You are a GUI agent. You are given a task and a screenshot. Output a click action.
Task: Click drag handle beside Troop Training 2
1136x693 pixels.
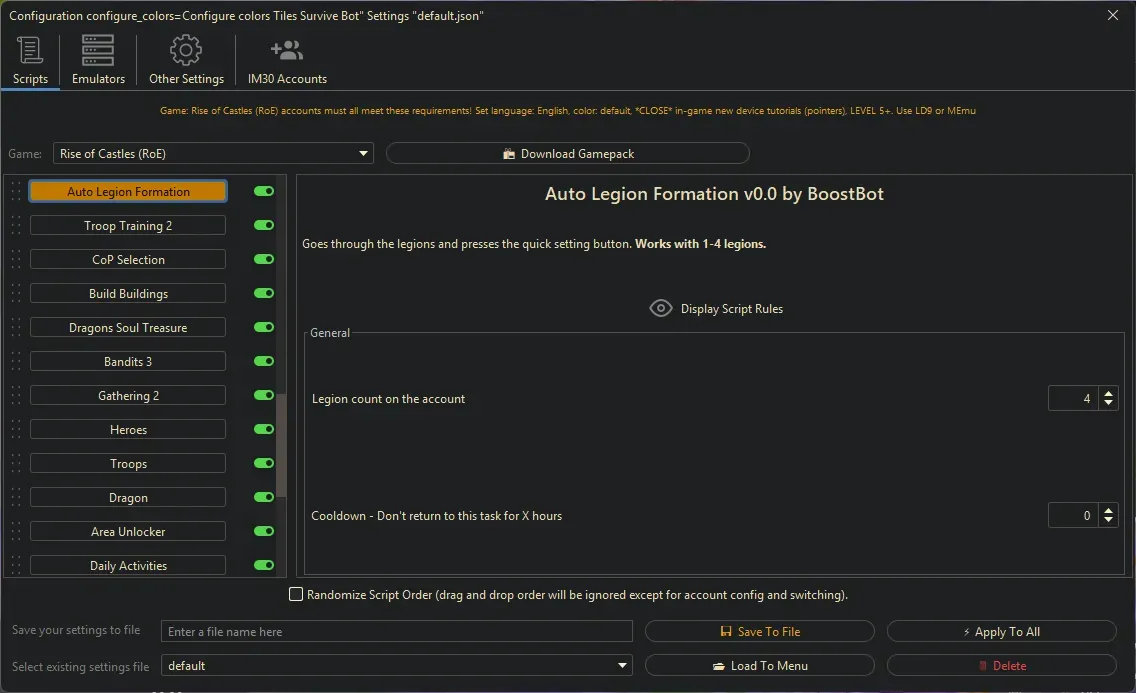[16, 225]
